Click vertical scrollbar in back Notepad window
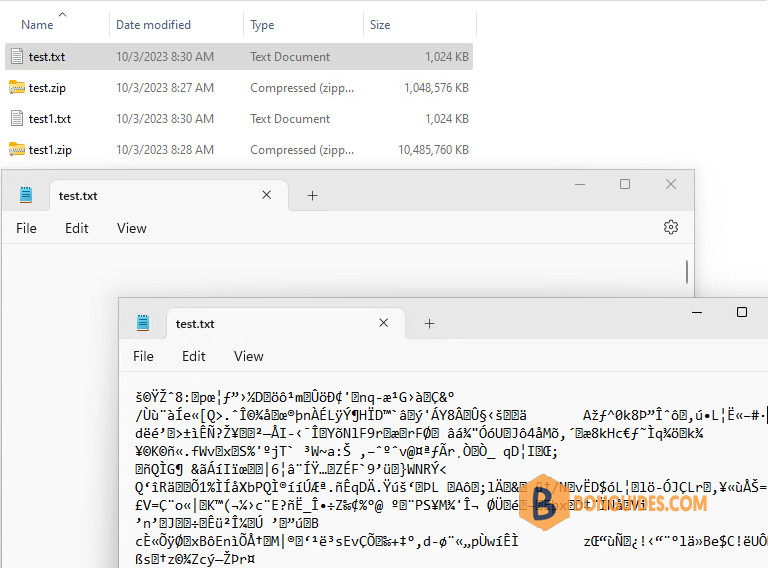Viewport: 768px width, 568px height. pos(687,272)
